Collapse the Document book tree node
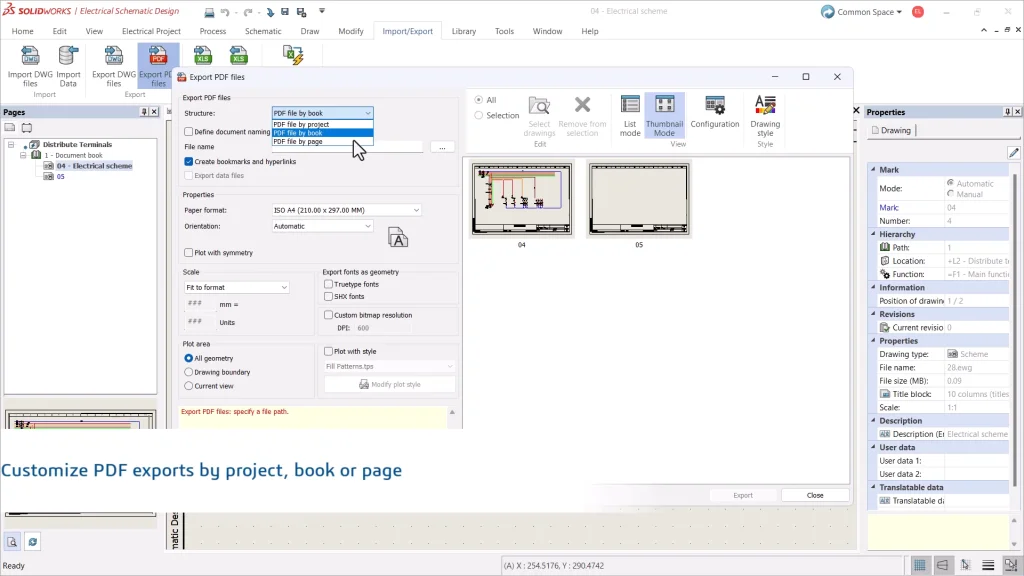Image resolution: width=1024 pixels, height=576 pixels. click(x=22, y=155)
